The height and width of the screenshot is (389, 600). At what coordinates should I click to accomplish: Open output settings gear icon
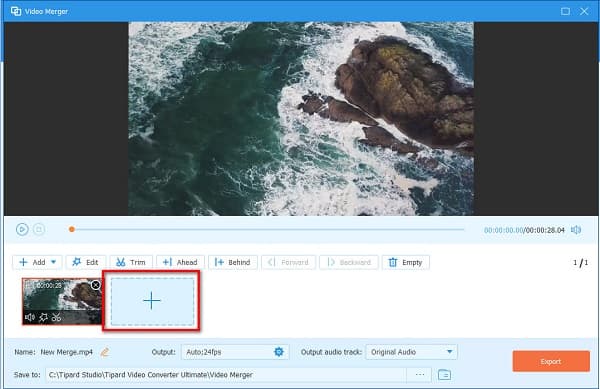point(279,352)
